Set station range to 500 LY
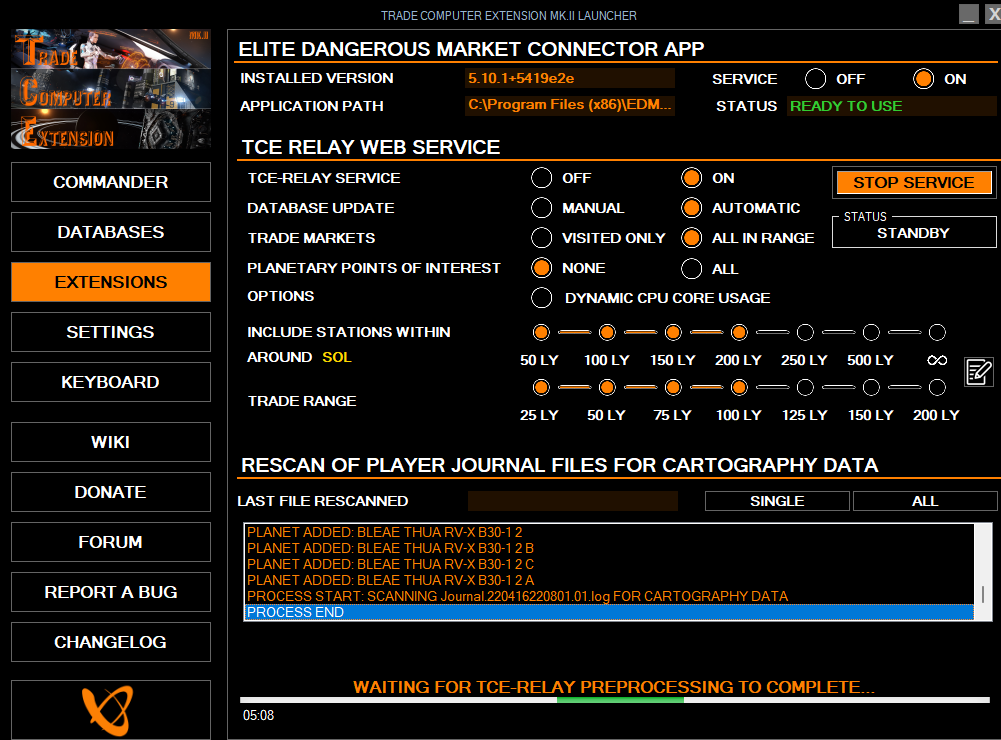Image resolution: width=1001 pixels, height=740 pixels. [871, 332]
